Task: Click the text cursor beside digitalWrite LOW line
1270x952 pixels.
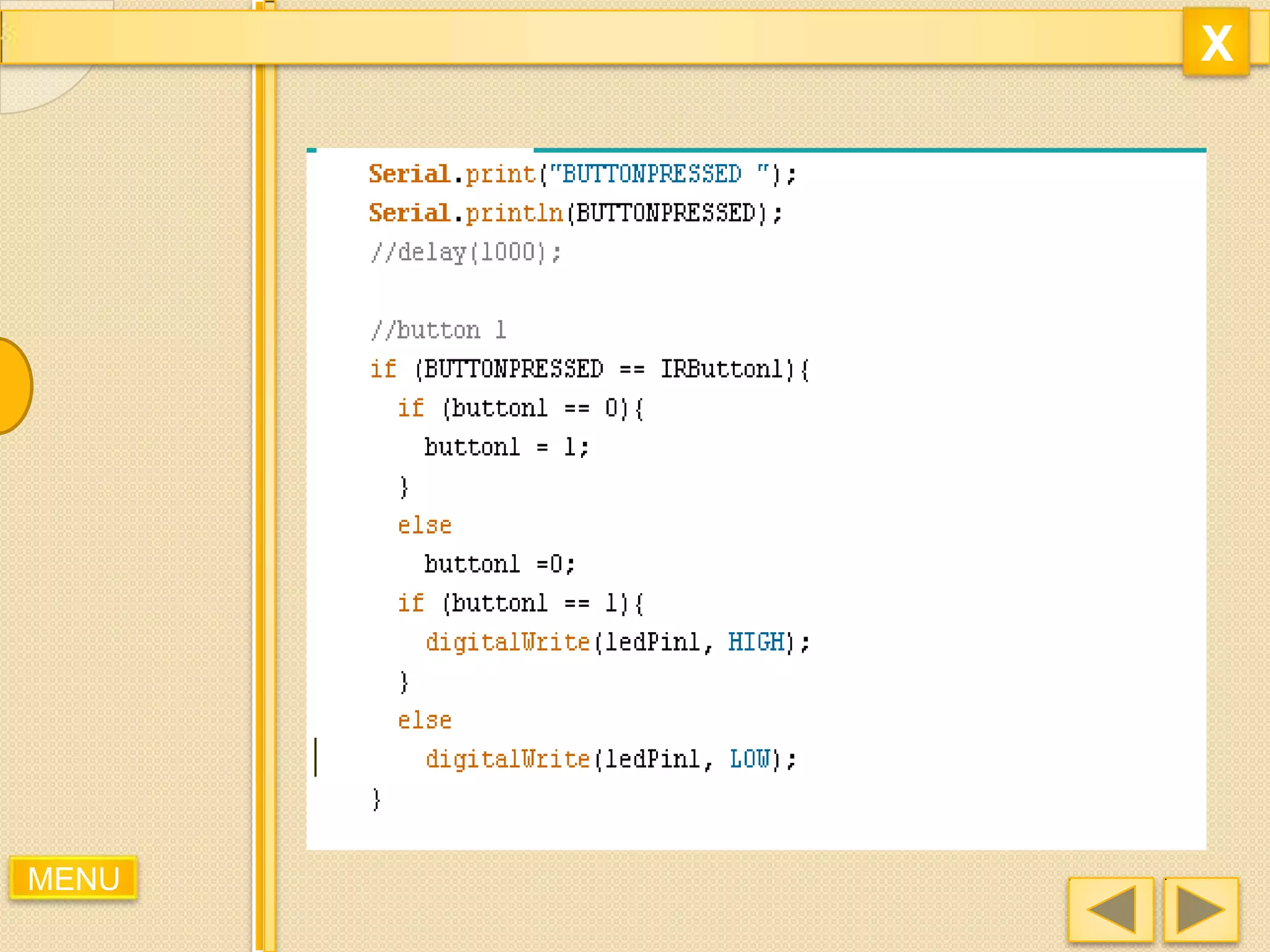Action: click(316, 757)
